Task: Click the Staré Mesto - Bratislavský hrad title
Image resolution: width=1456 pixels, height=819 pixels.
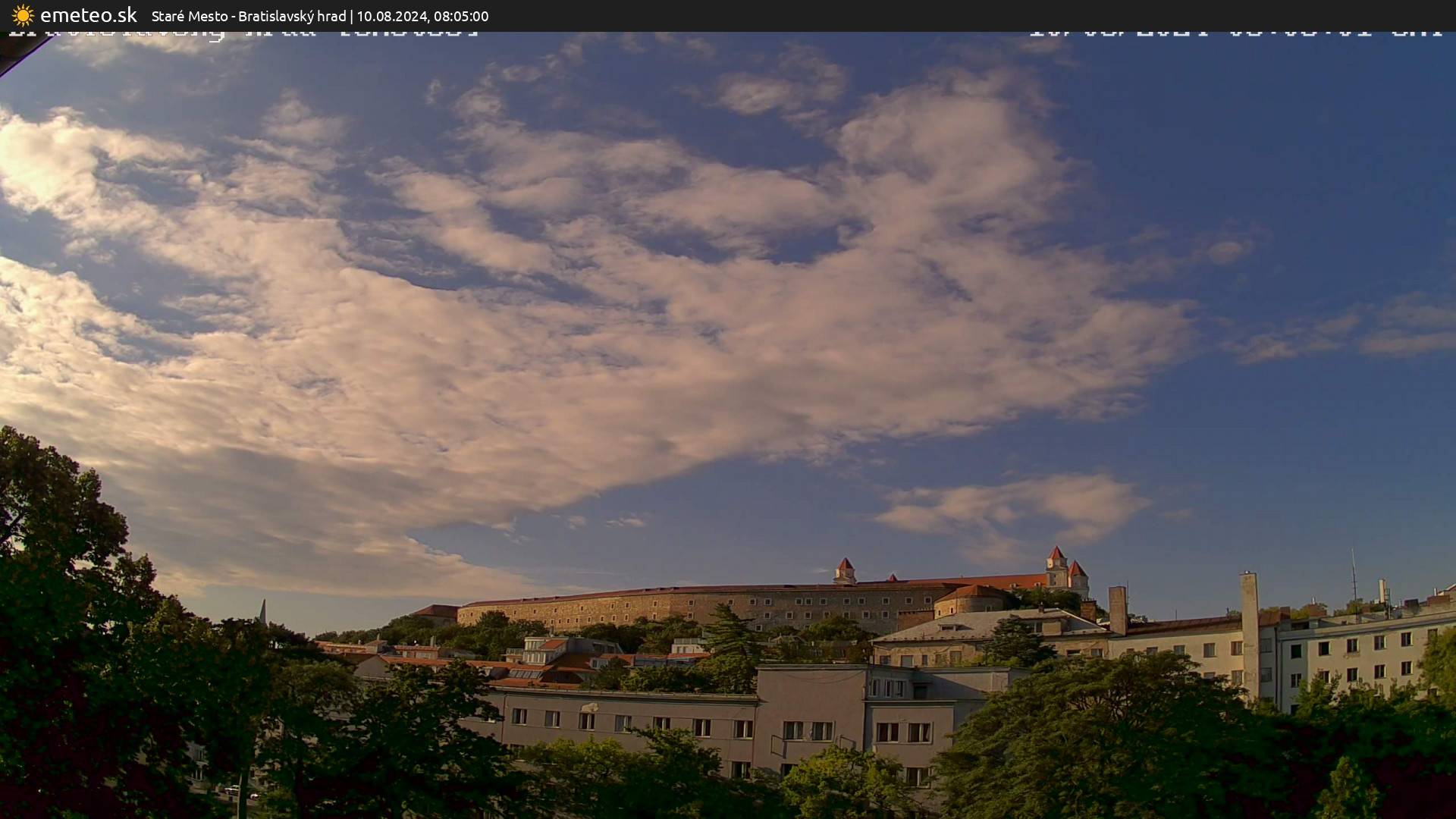Action: point(249,16)
